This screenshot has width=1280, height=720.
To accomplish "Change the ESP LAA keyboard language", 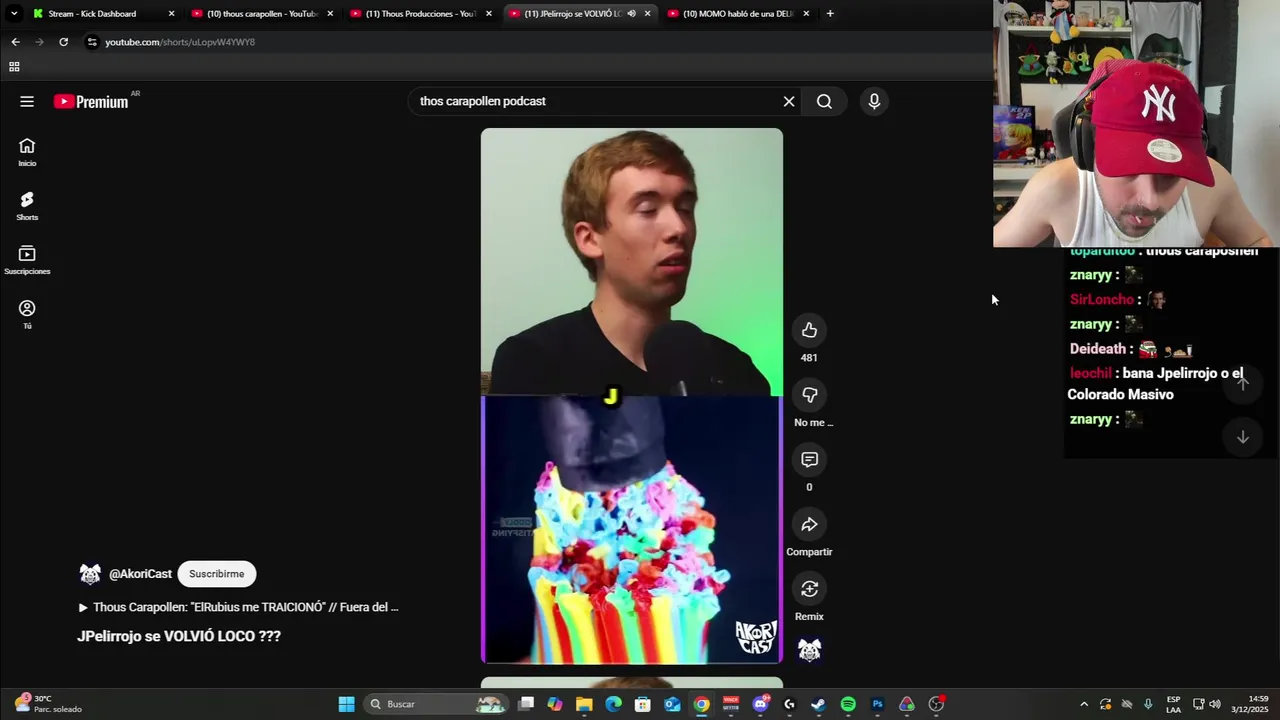I will click(x=1174, y=704).
